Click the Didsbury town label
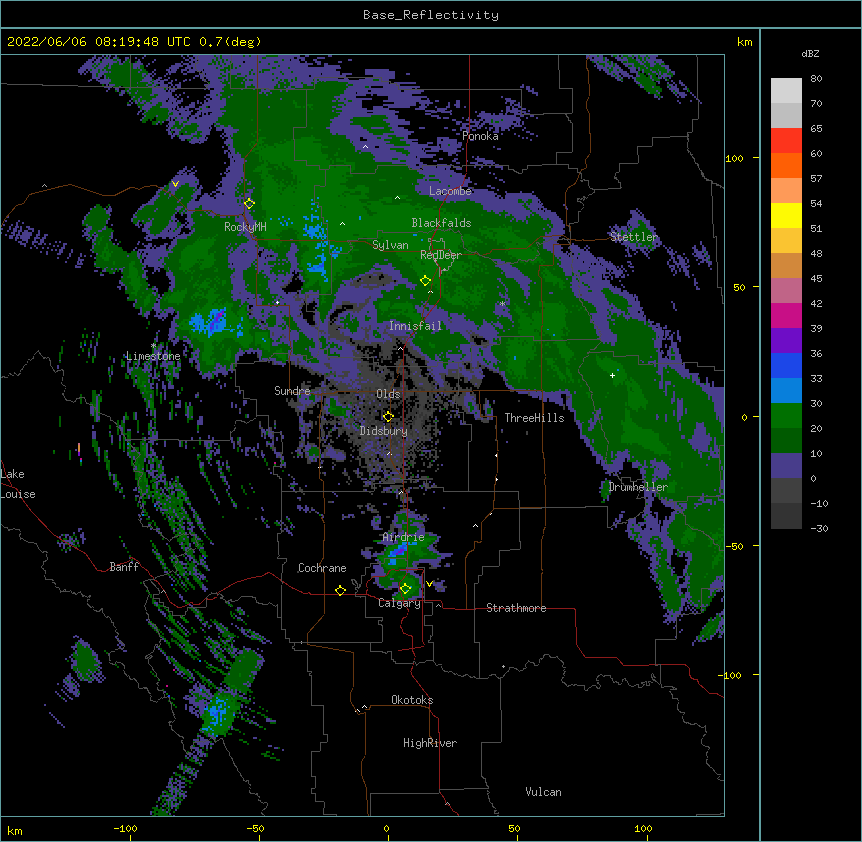 pos(384,431)
